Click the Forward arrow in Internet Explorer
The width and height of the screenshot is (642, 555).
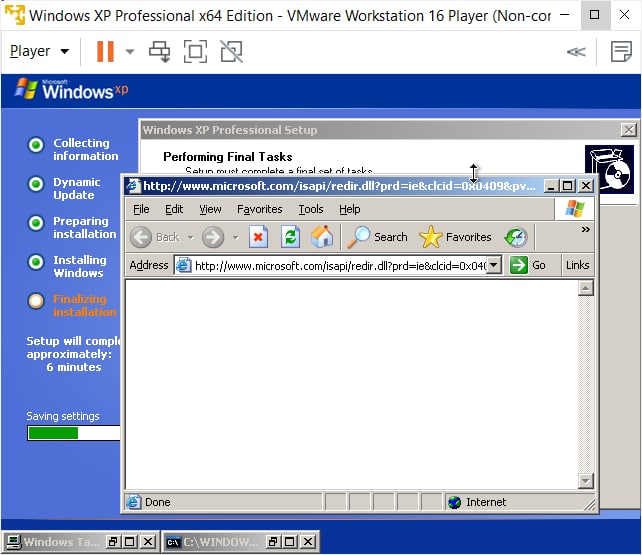click(x=213, y=237)
